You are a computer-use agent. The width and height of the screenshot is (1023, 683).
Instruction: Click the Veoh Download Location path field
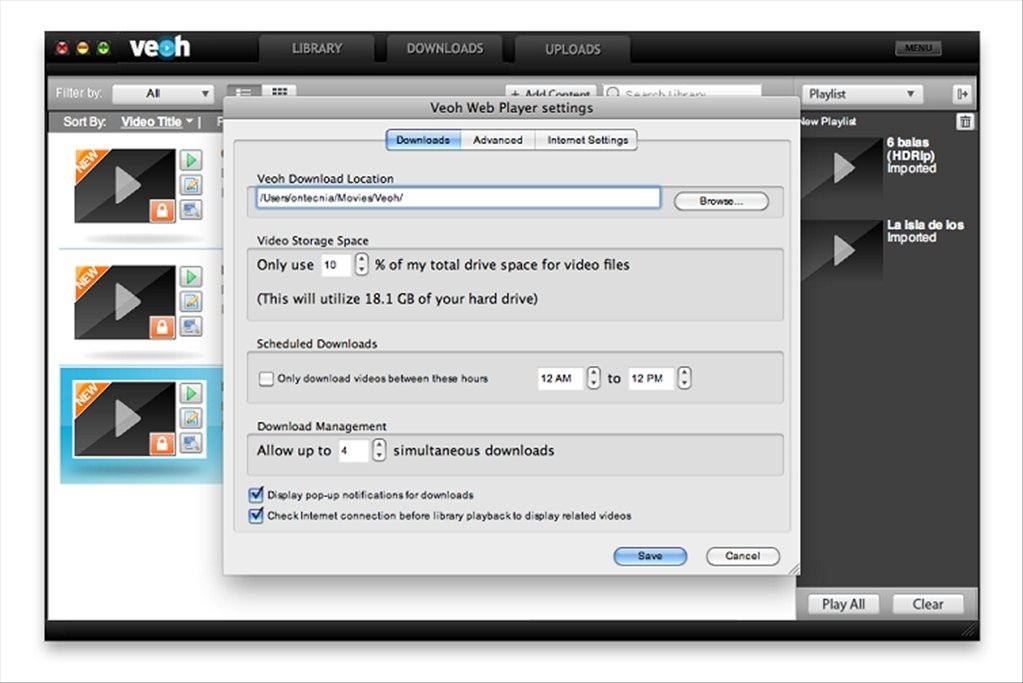point(458,198)
